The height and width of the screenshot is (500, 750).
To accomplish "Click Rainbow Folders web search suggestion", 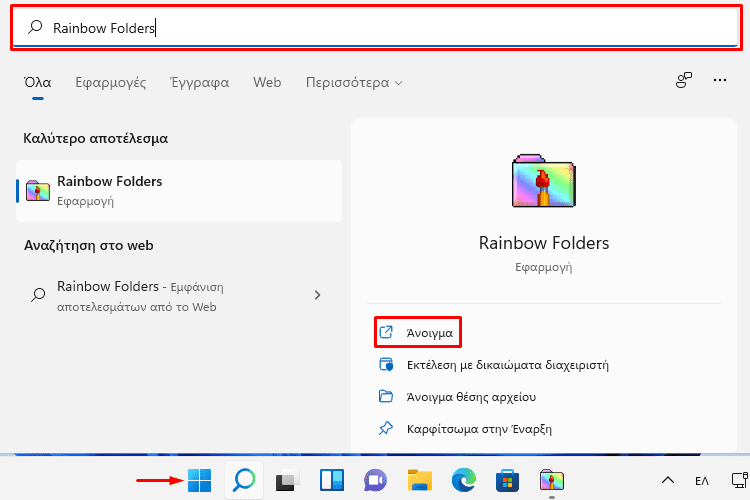I will click(x=179, y=296).
